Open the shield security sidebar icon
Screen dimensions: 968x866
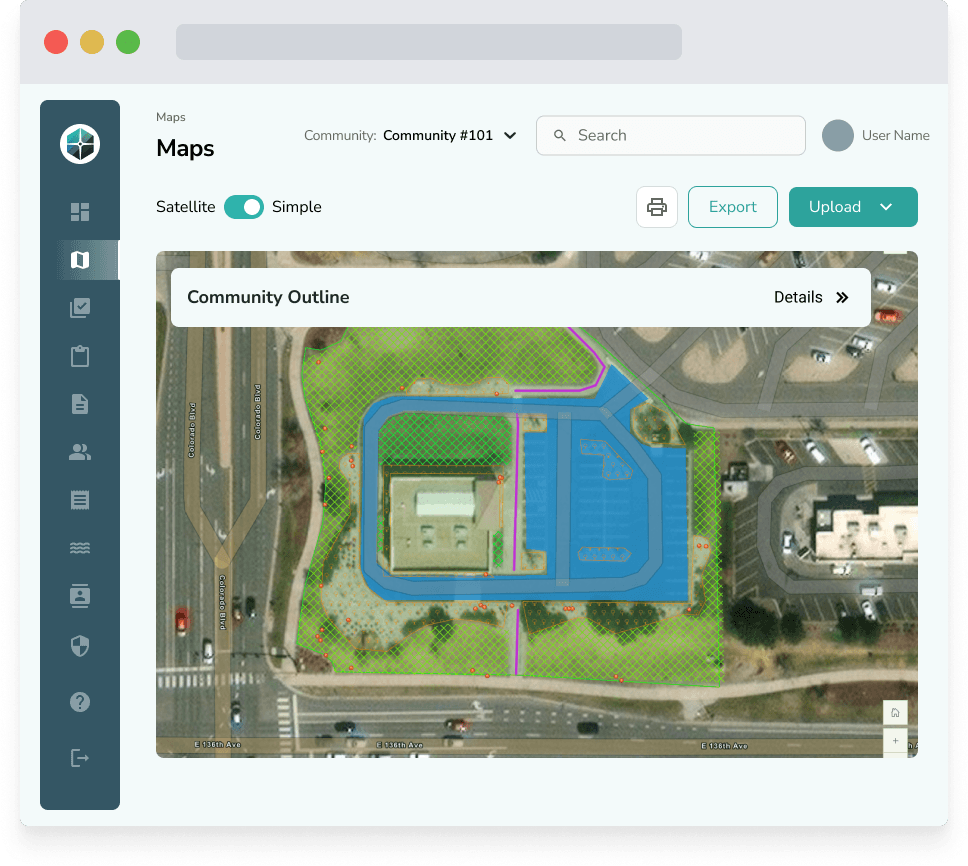[x=80, y=646]
